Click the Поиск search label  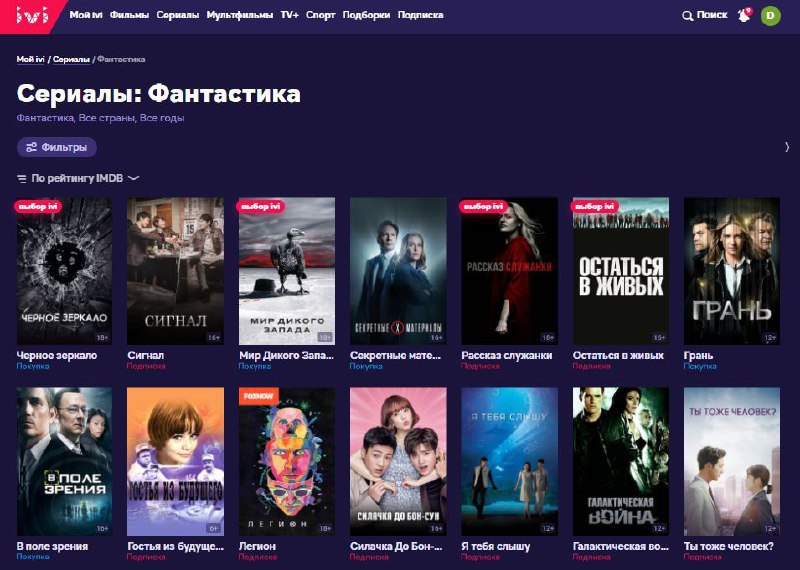pyautogui.click(x=712, y=15)
